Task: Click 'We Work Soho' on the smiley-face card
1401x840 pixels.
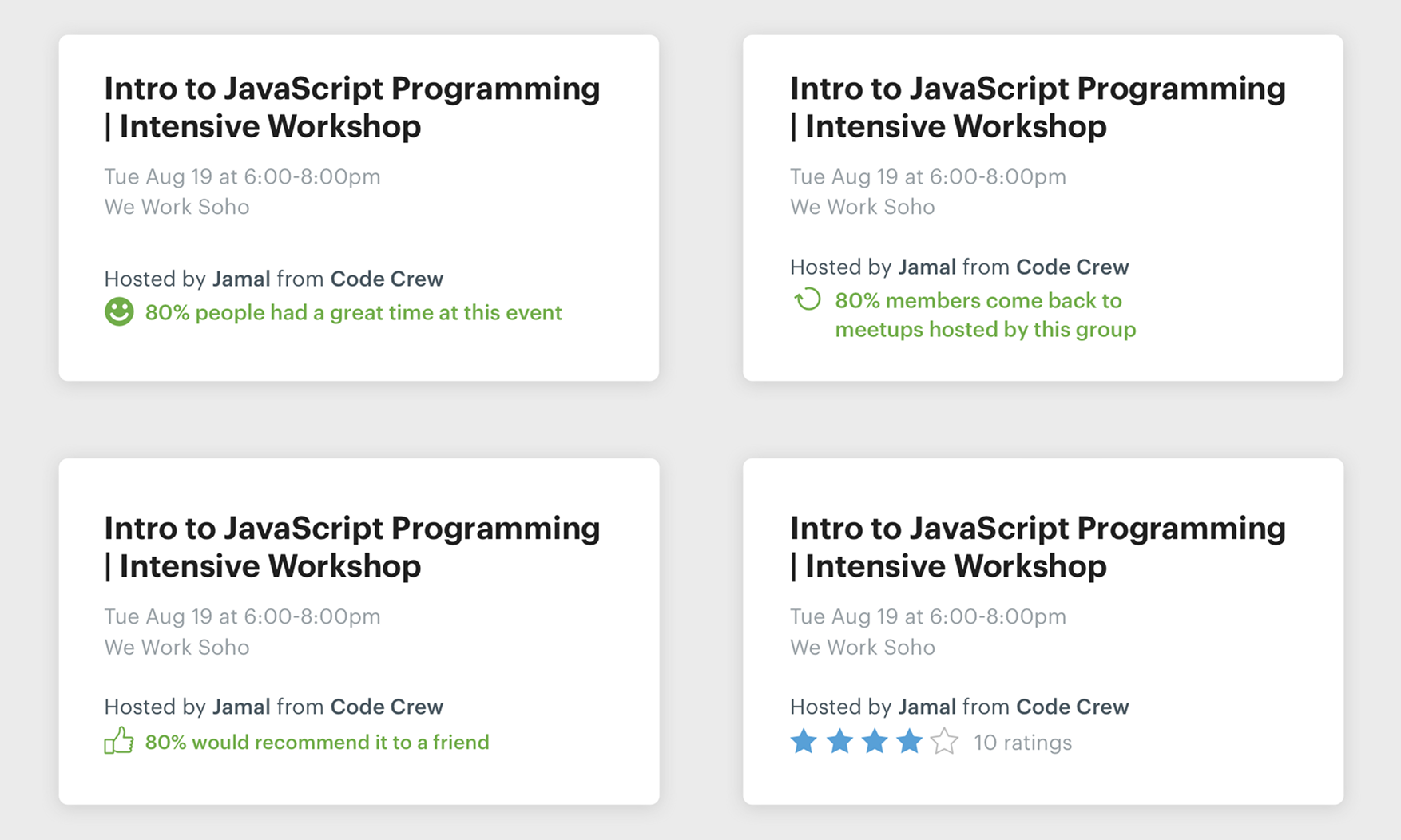Action: (x=177, y=207)
